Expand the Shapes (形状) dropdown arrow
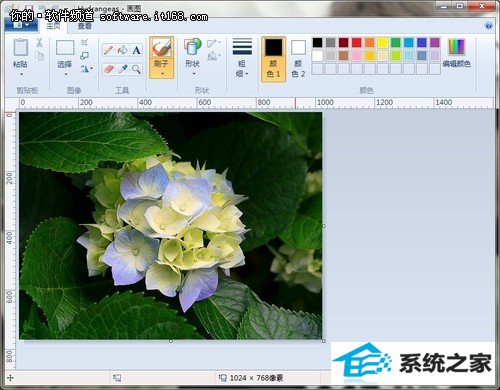This screenshot has width=500, height=390. tap(194, 74)
